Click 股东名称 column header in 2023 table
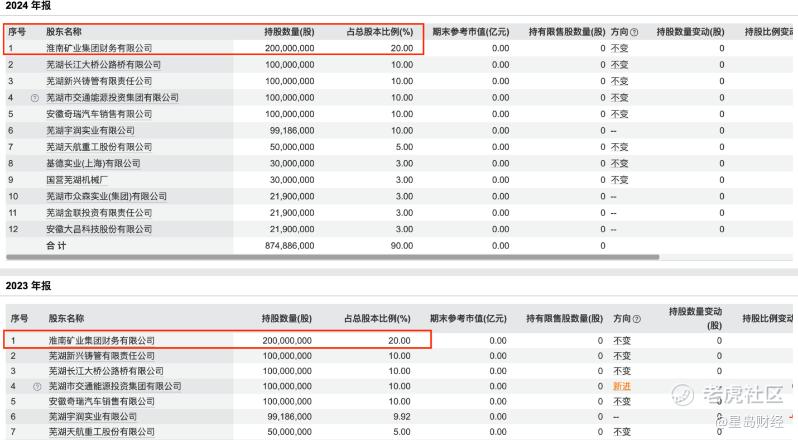The image size is (798, 440). (x=66, y=318)
